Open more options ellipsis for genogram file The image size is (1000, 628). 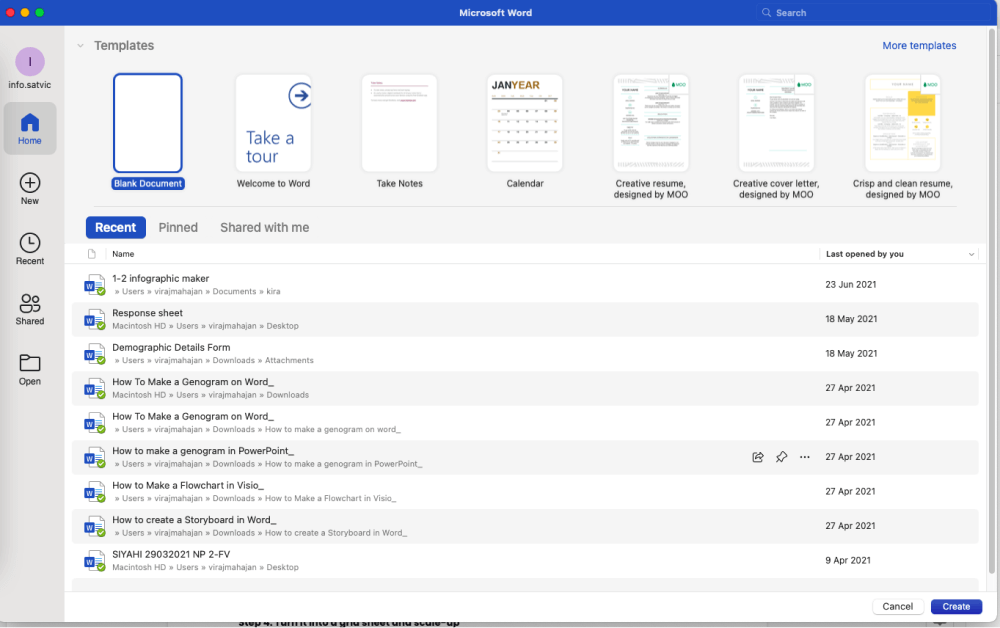[804, 457]
